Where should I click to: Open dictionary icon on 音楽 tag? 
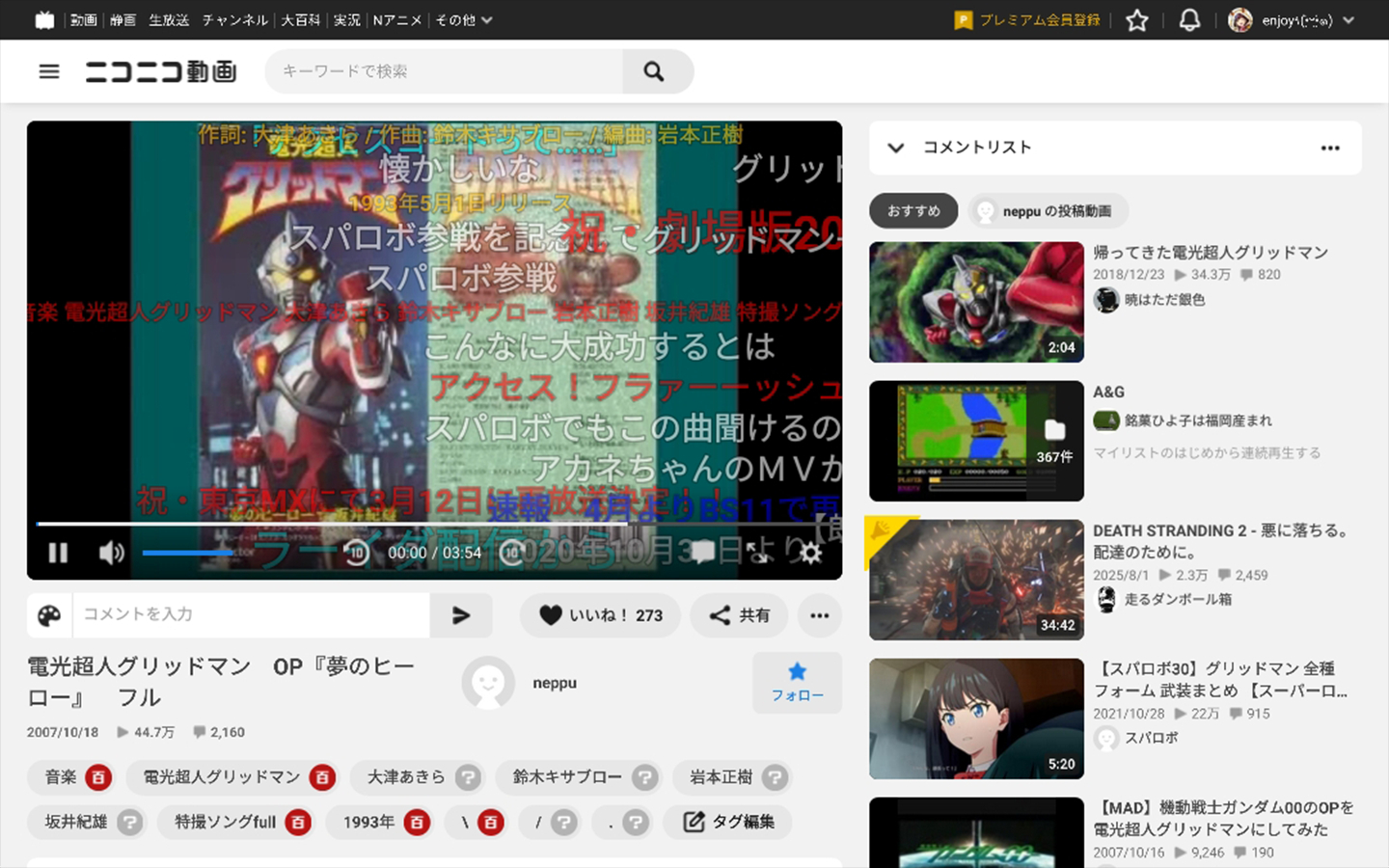(x=98, y=777)
